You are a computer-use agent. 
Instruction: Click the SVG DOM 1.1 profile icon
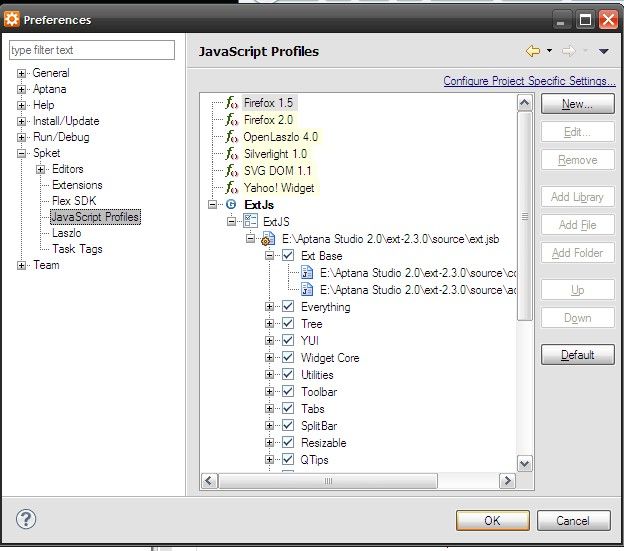point(231,171)
